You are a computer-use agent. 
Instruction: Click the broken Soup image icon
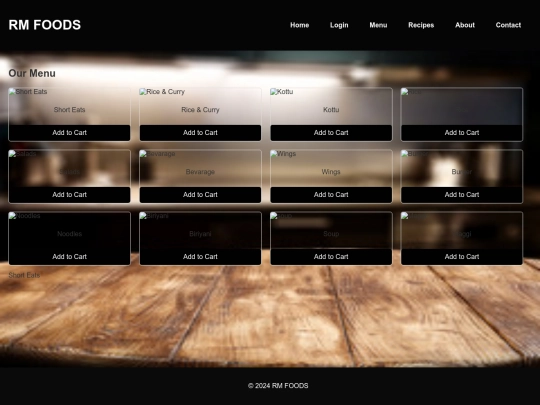[274, 216]
